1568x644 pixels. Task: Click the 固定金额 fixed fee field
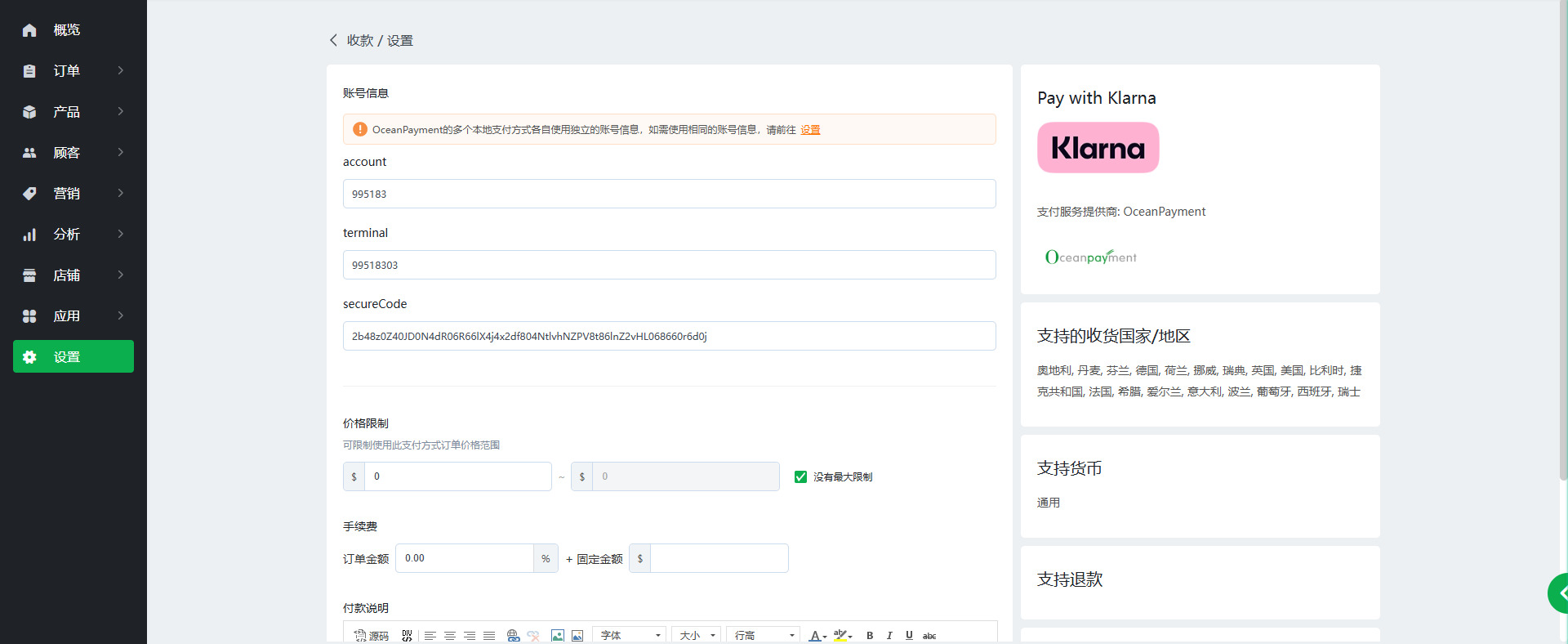[719, 558]
